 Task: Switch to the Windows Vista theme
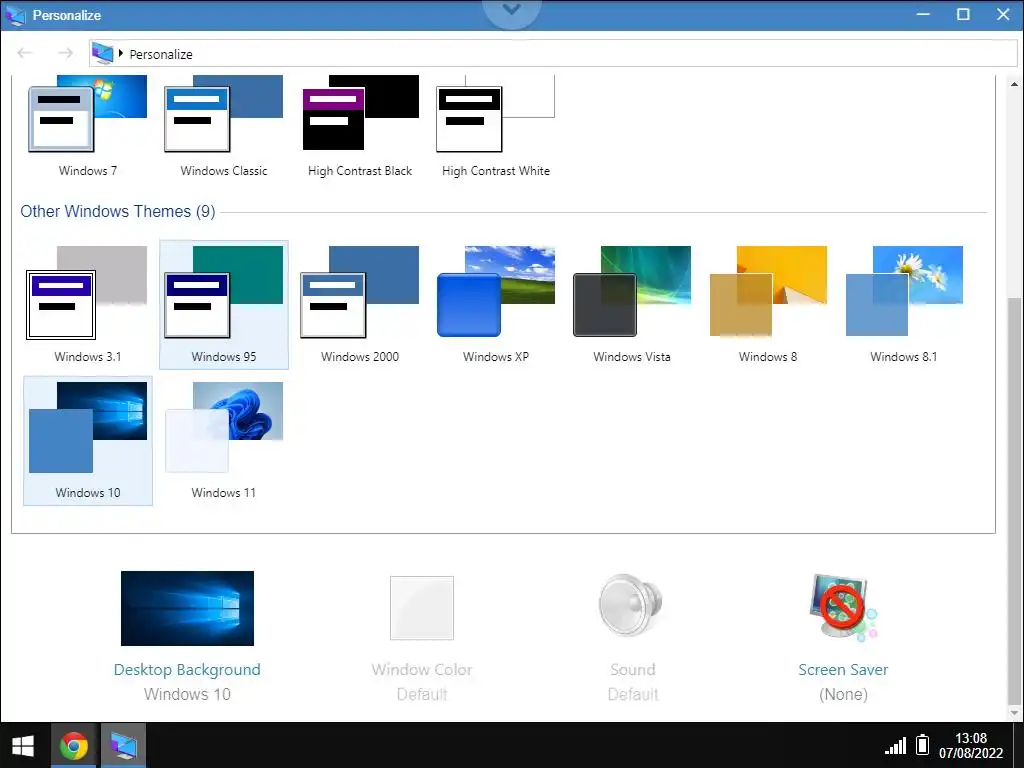[x=632, y=305]
